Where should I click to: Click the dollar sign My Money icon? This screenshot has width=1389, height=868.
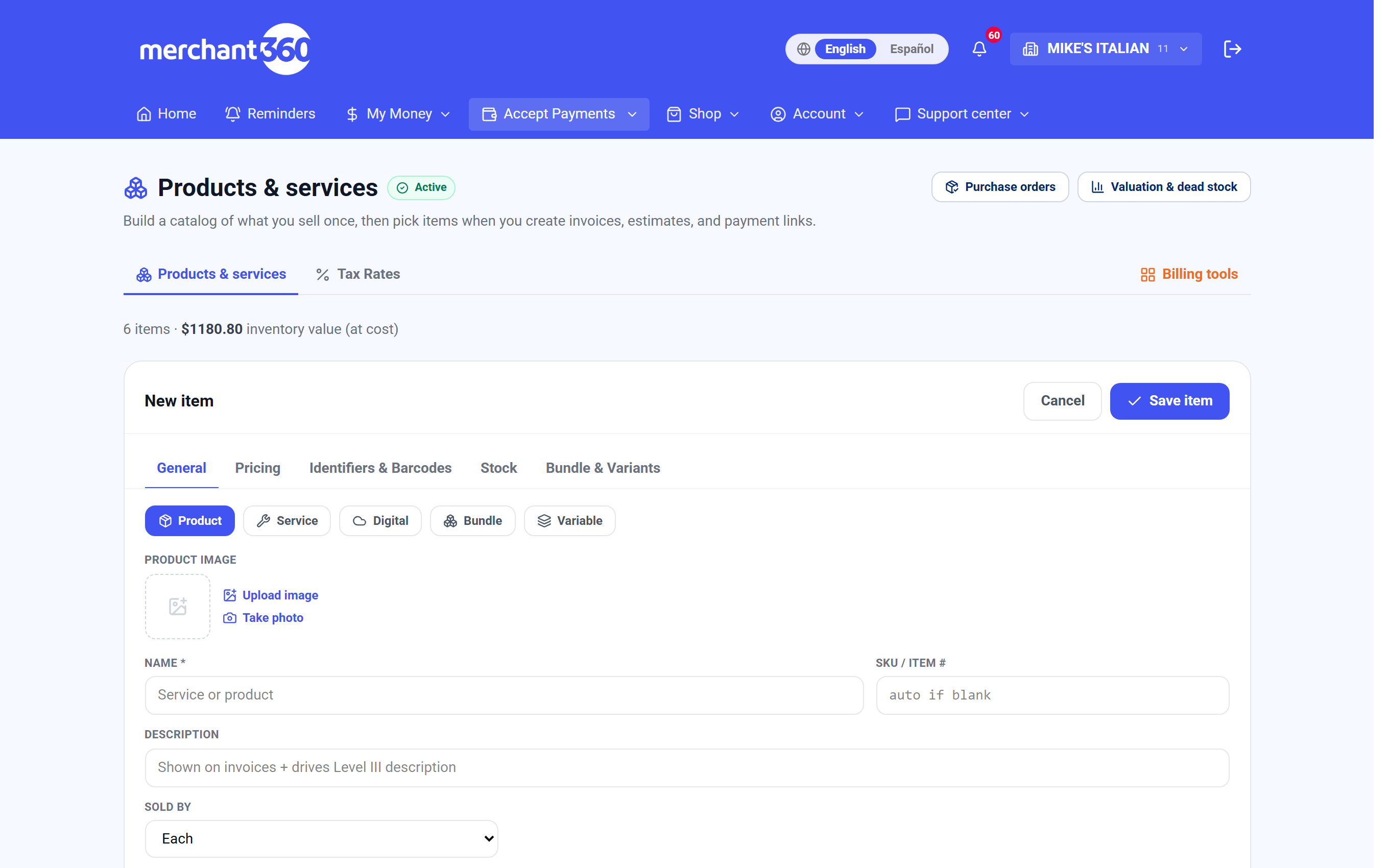(352, 114)
